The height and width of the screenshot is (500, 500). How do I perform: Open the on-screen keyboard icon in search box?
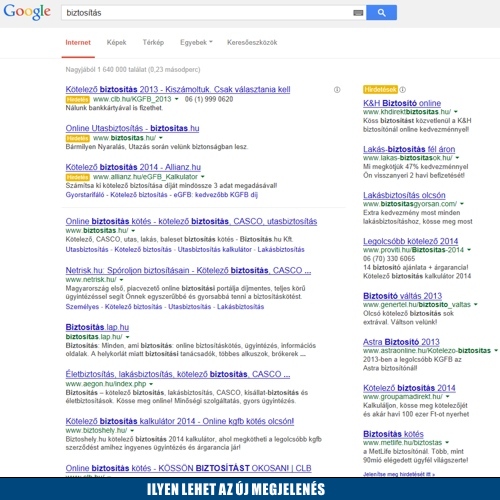358,13
